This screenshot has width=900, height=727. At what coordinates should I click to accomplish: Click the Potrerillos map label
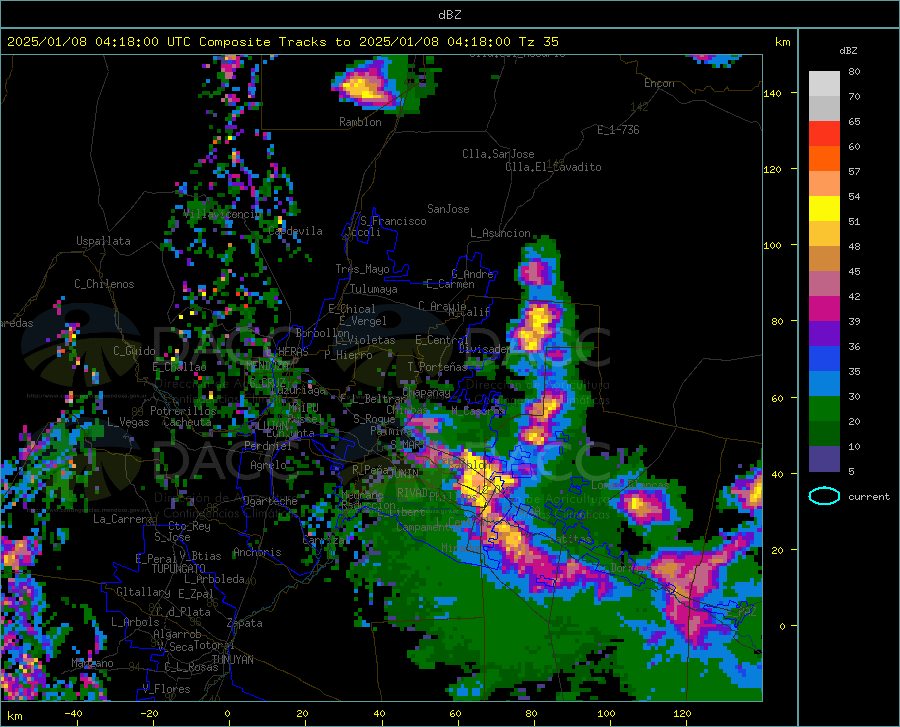pyautogui.click(x=183, y=411)
